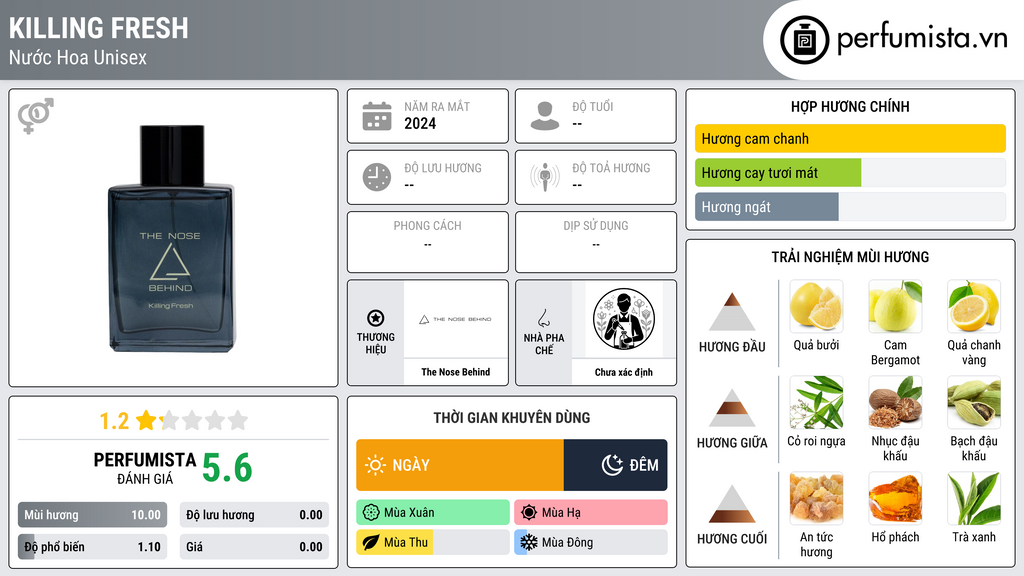Click the perfumer illustration avatar
Image resolution: width=1024 pixels, height=576 pixels.
click(x=624, y=319)
